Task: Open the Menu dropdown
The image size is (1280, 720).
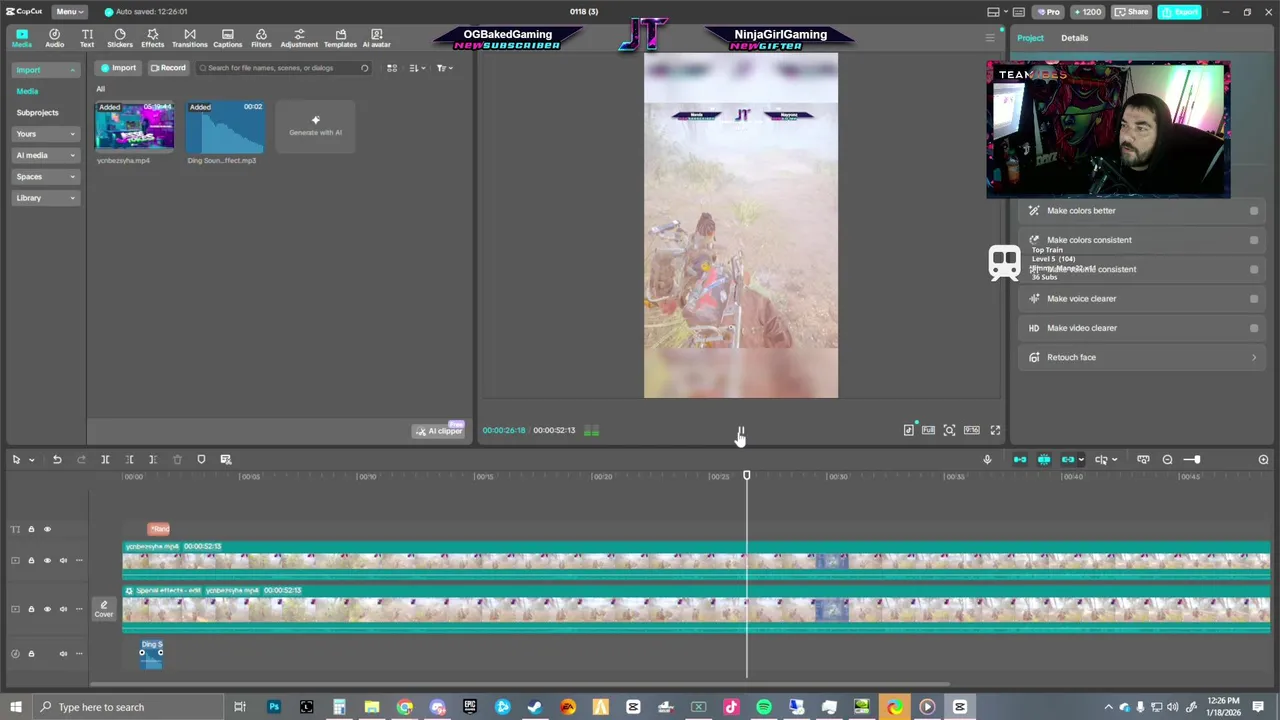Action: click(68, 12)
